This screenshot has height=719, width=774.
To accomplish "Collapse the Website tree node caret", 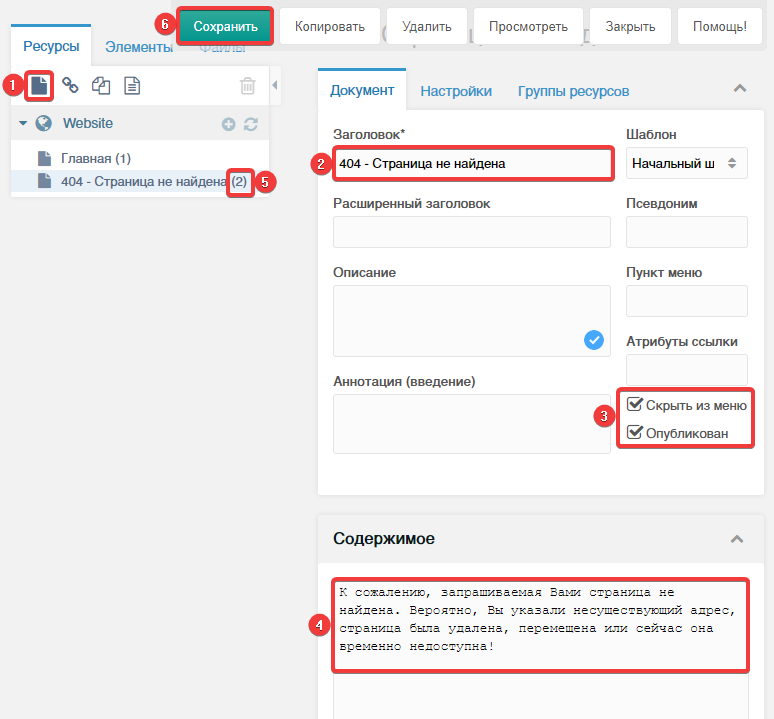I will [23, 124].
